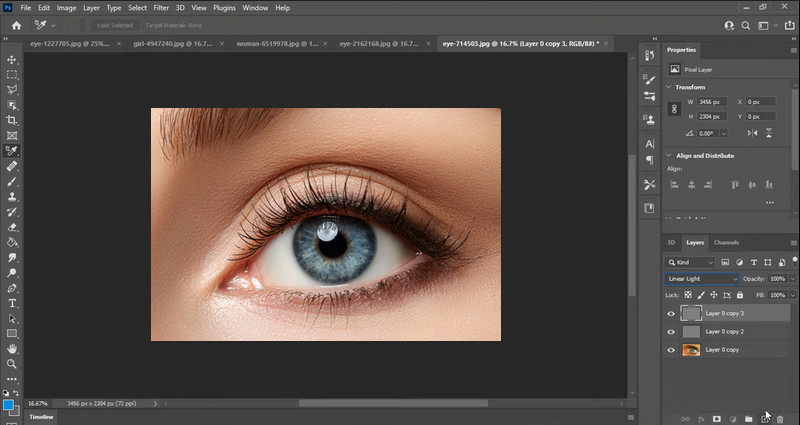Image resolution: width=800 pixels, height=425 pixels.
Task: Select the Horizontal Type tool
Action: pyautogui.click(x=12, y=304)
